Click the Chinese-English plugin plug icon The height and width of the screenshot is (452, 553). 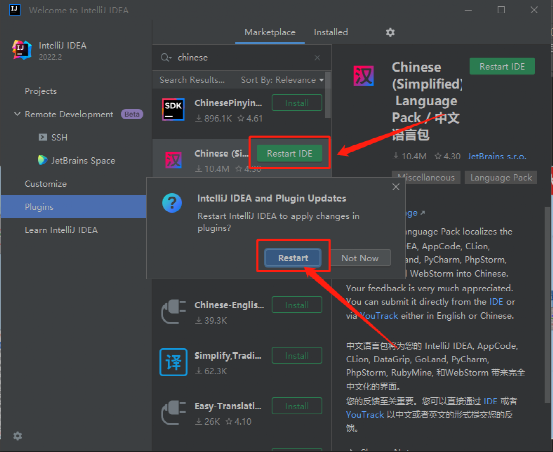tap(174, 312)
